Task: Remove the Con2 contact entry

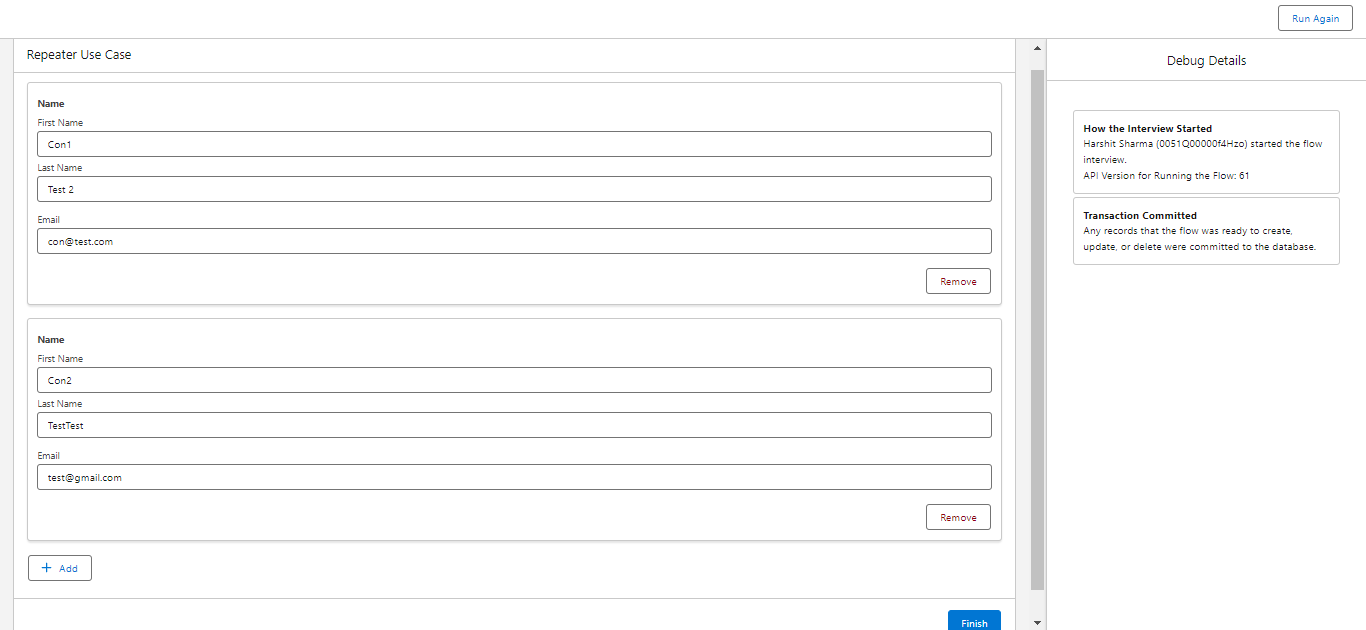Action: coord(958,517)
